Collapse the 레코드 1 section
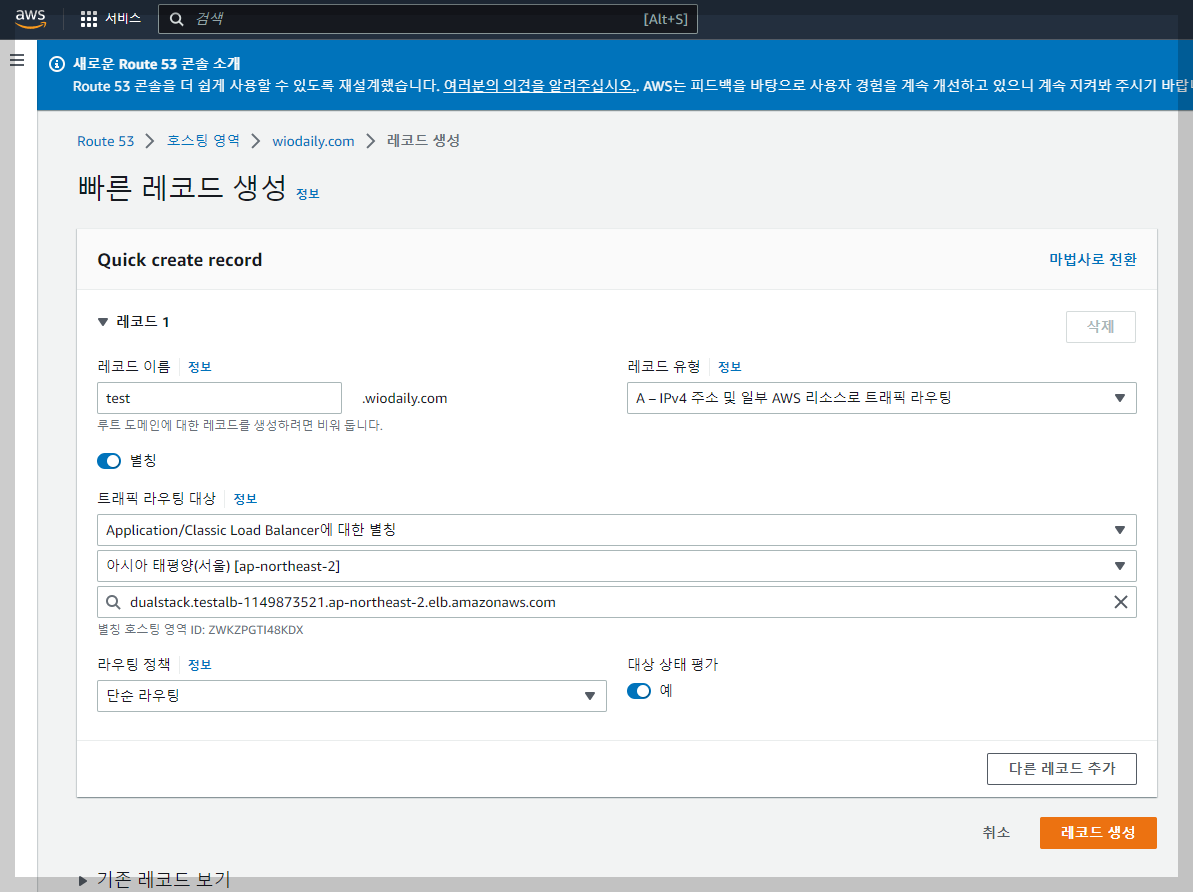1193x892 pixels. click(103, 322)
